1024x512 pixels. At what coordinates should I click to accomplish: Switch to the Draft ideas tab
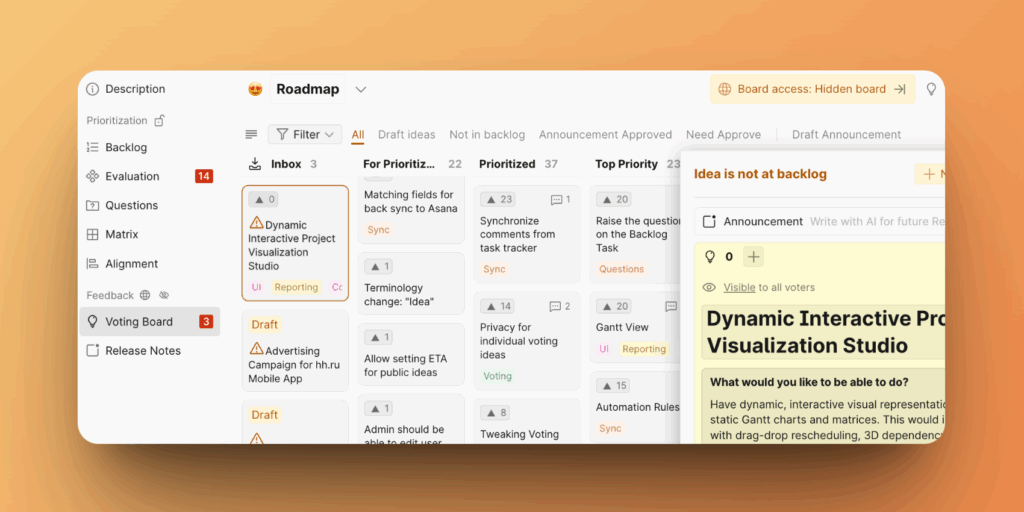pyautogui.click(x=406, y=135)
